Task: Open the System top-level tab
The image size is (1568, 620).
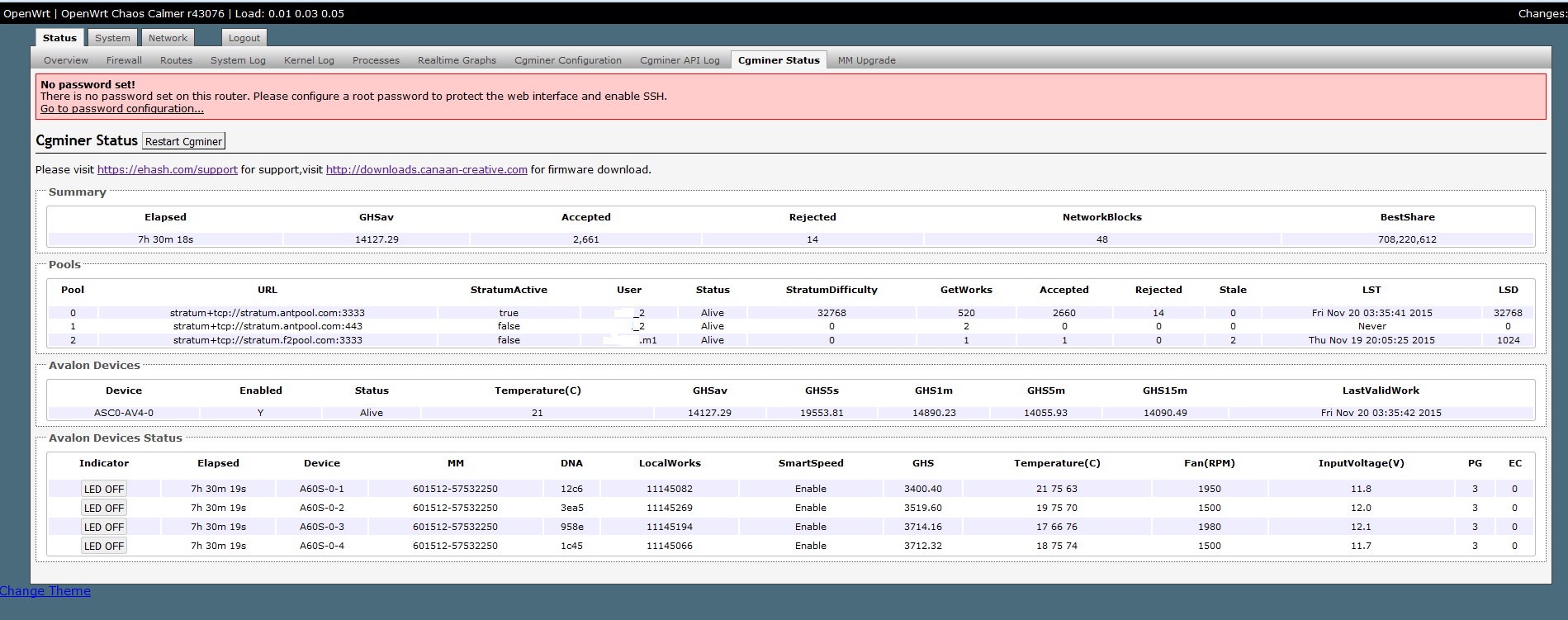Action: [x=112, y=38]
